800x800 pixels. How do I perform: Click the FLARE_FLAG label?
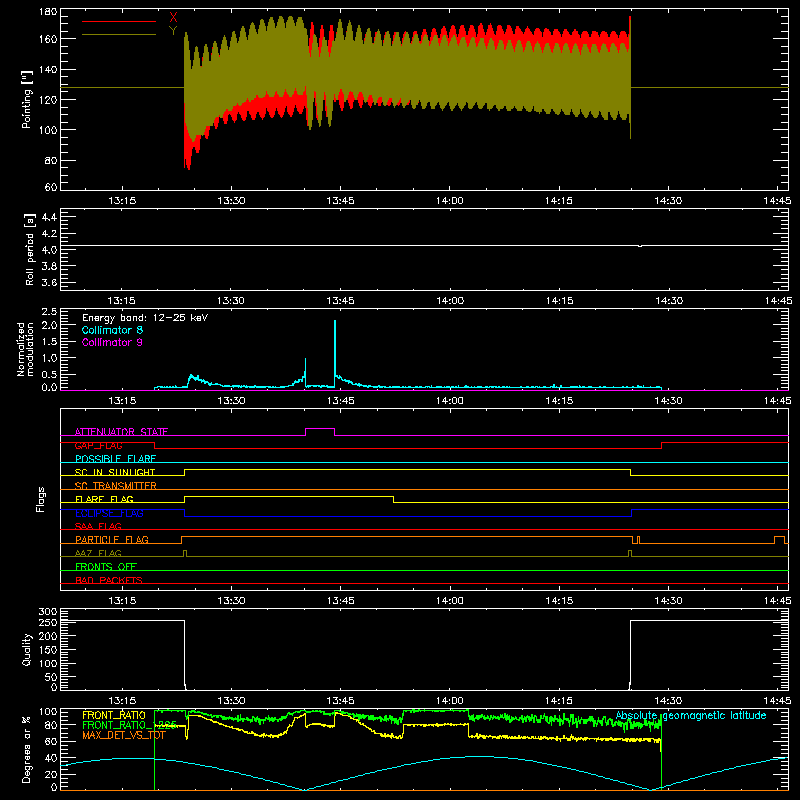pos(104,499)
